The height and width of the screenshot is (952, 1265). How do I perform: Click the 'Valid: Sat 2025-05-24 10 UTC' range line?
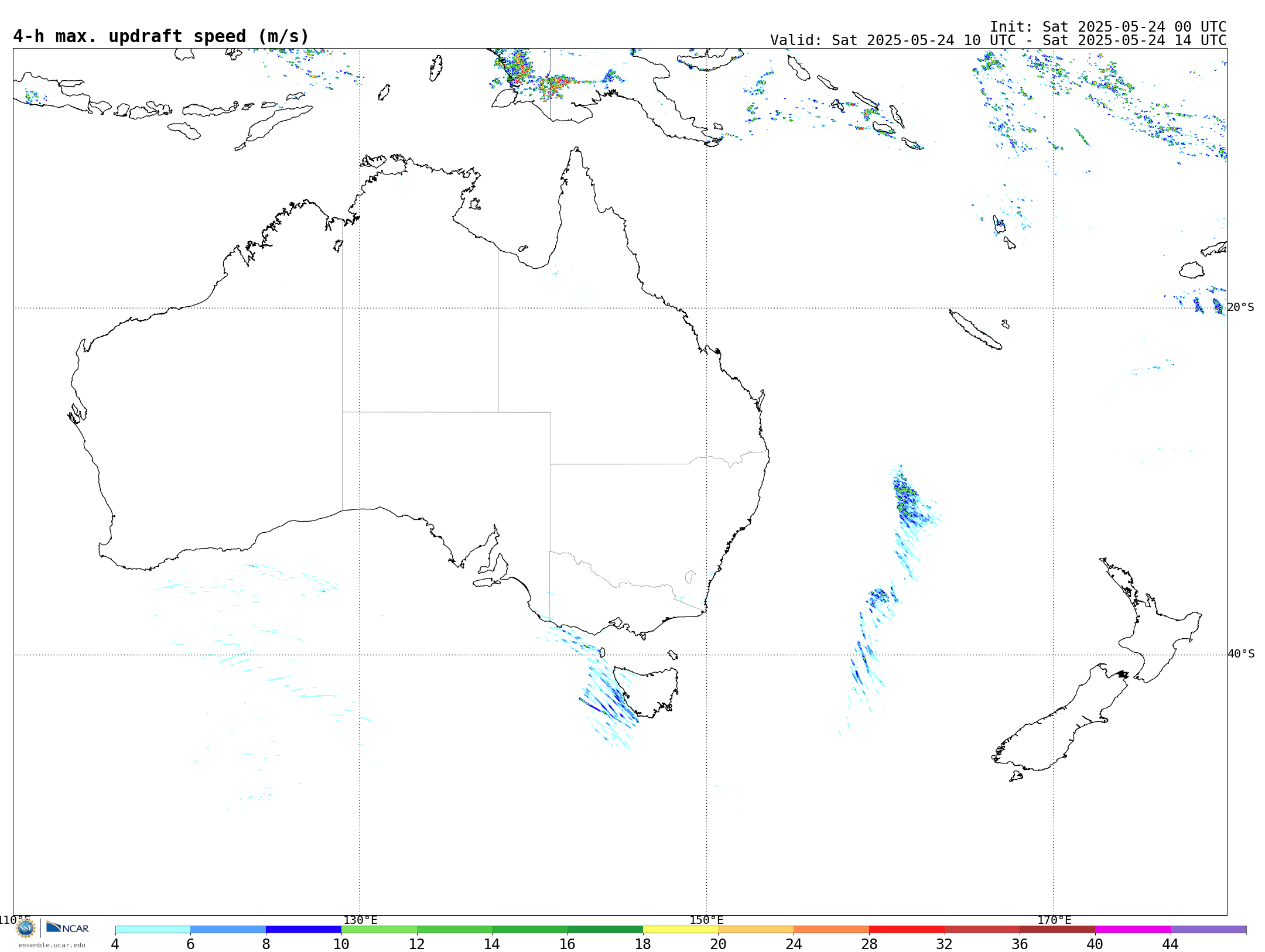click(998, 40)
